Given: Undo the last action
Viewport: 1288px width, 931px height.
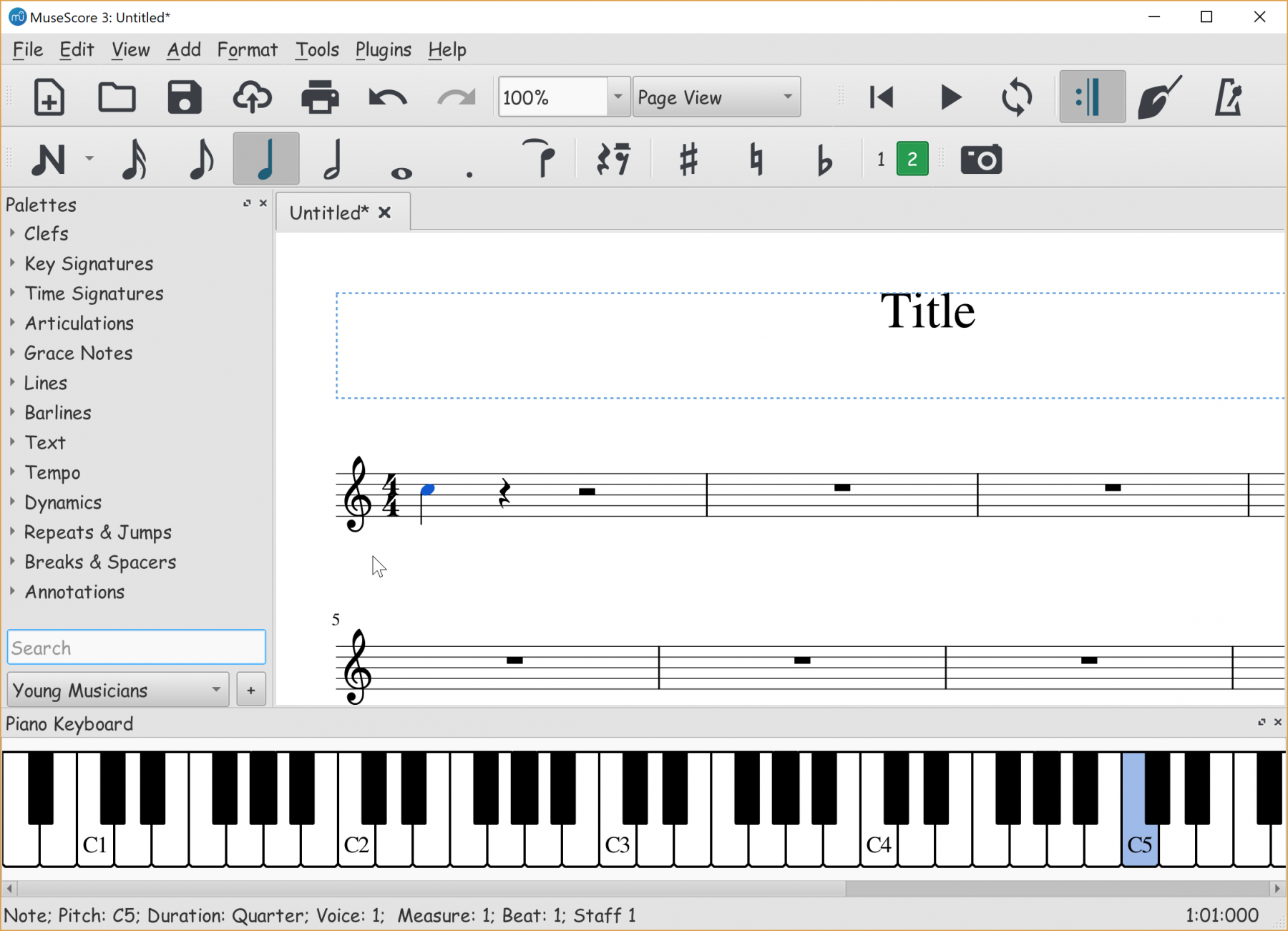Looking at the screenshot, I should click(388, 97).
